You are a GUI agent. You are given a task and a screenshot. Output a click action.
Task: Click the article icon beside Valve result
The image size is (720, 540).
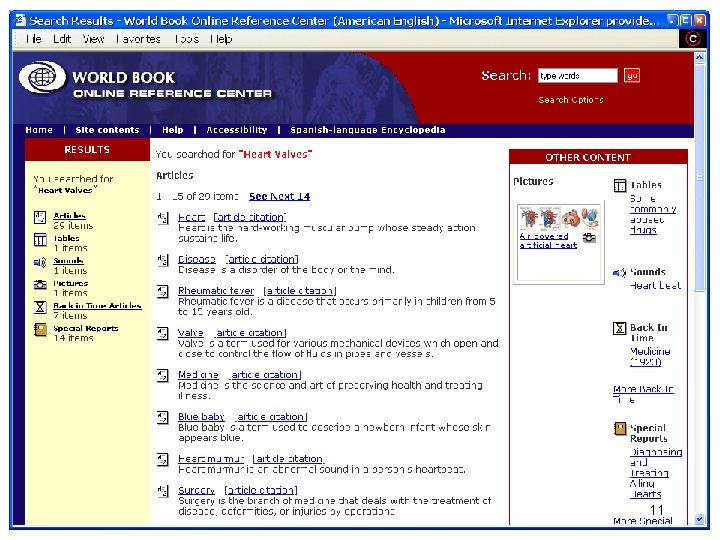(x=163, y=333)
